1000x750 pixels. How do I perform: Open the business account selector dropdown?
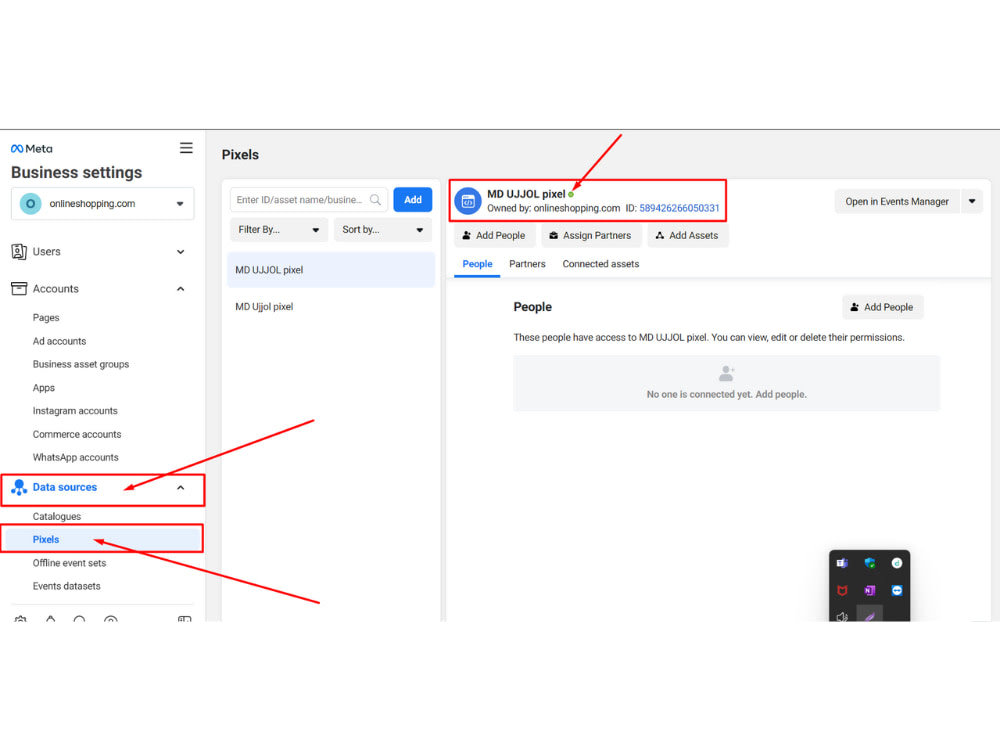103,203
